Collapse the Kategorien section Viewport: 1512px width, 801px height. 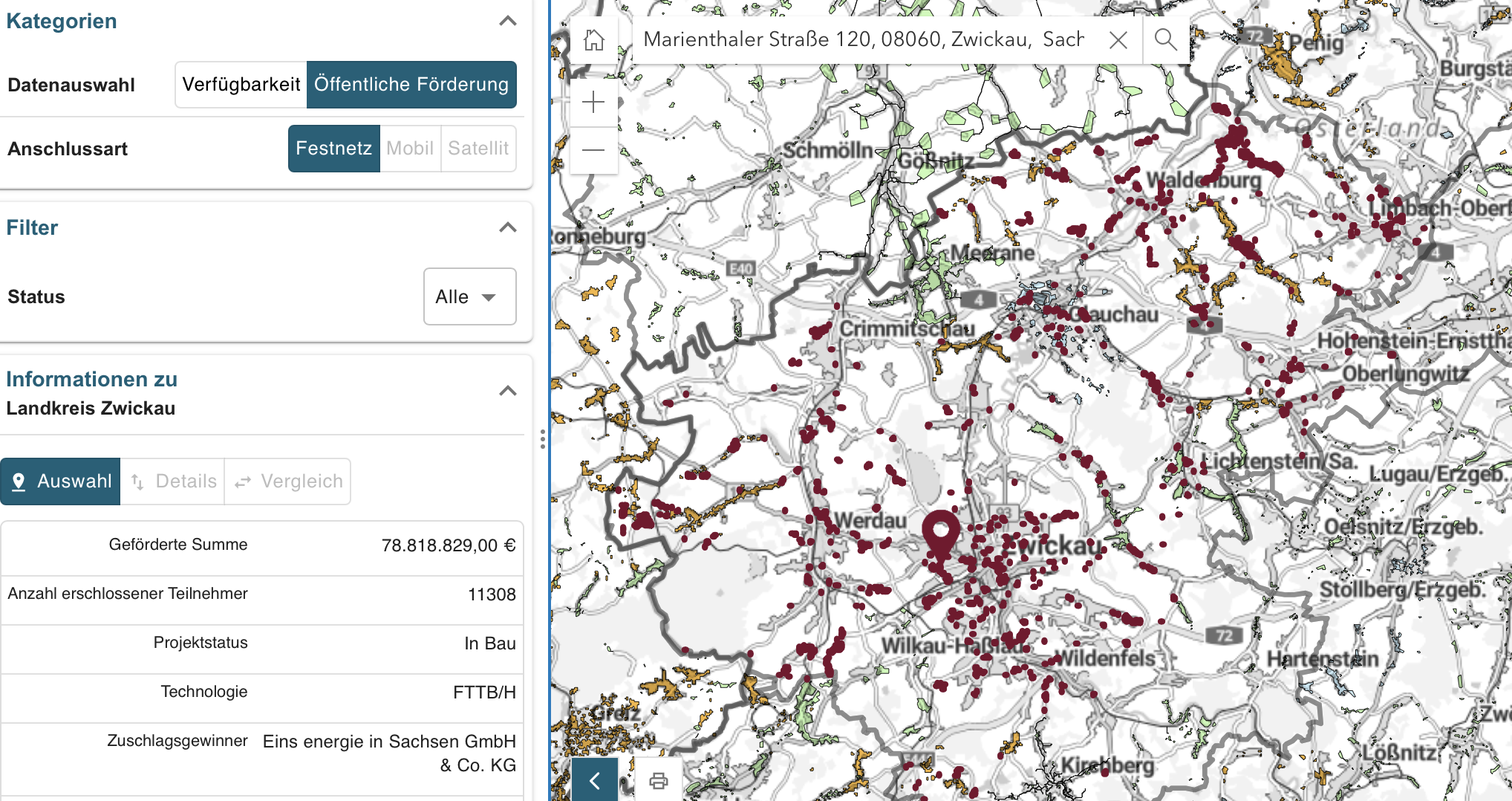[x=508, y=21]
